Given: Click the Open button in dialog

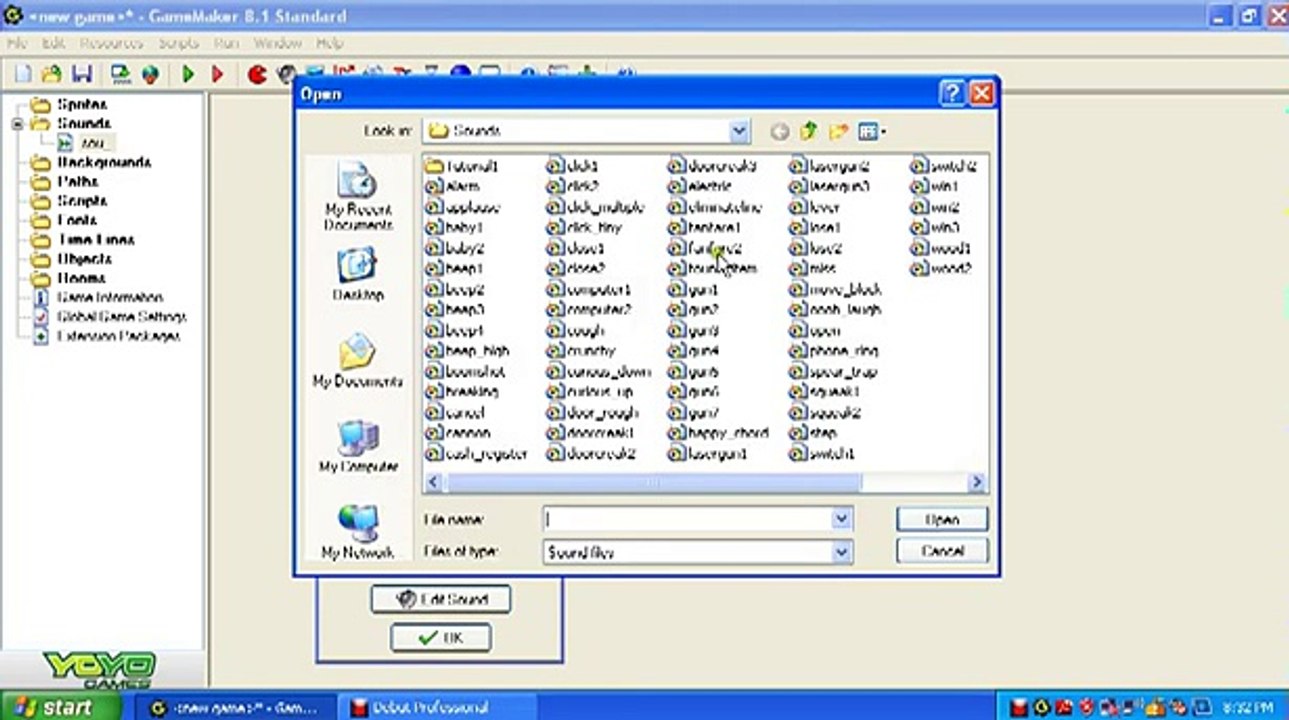Looking at the screenshot, I should click(942, 519).
